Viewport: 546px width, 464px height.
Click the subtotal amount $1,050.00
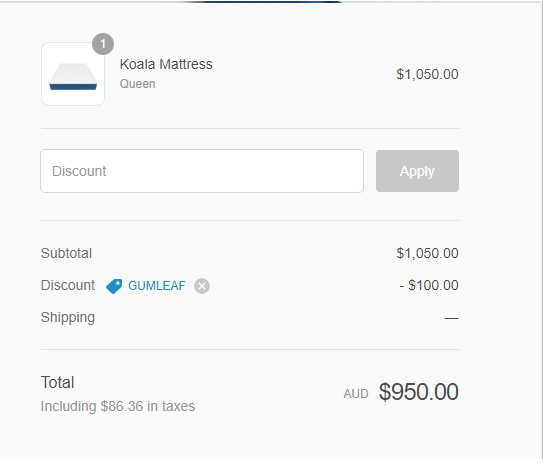click(x=427, y=253)
